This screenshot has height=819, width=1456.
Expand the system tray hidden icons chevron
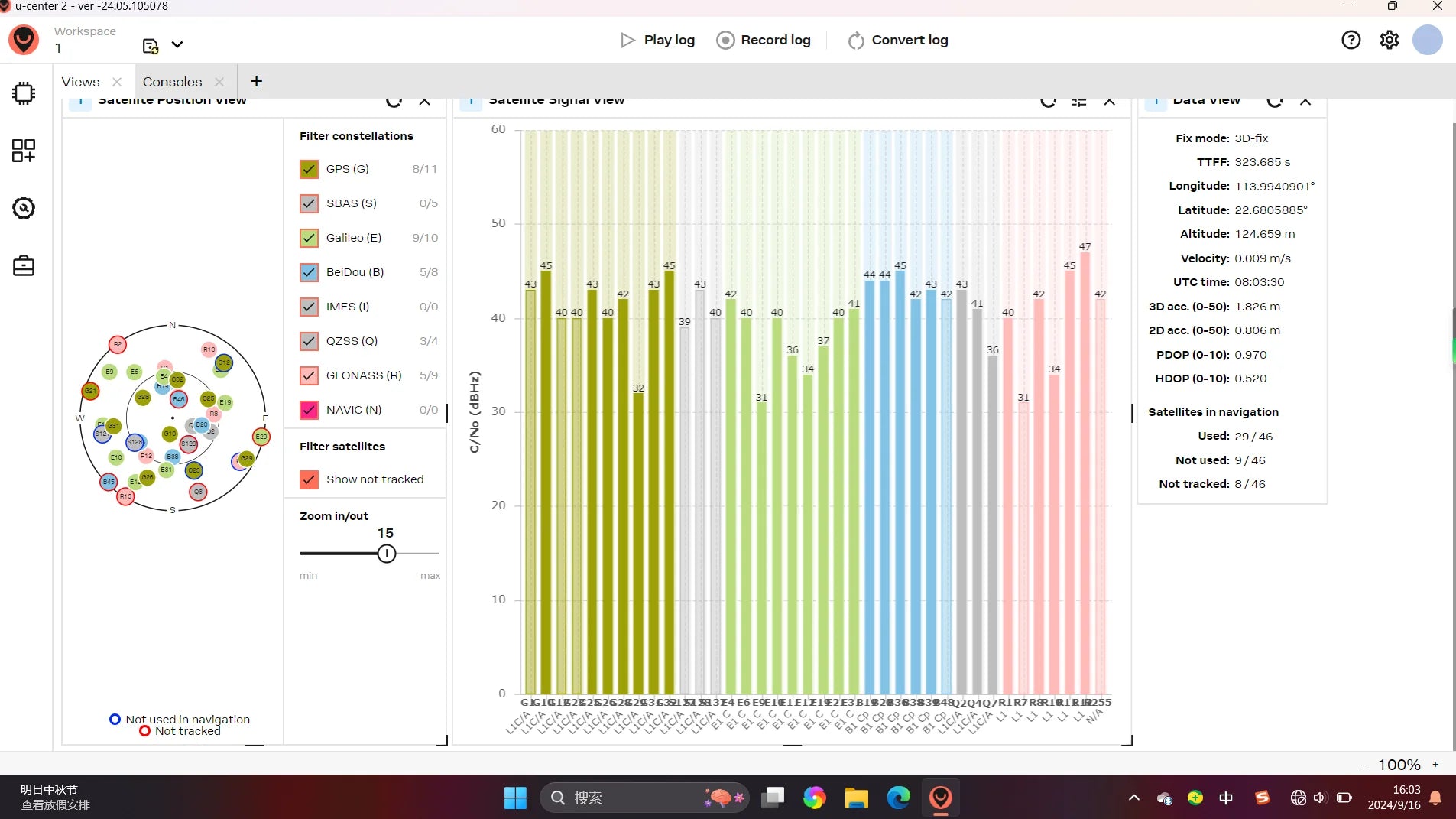1134,798
